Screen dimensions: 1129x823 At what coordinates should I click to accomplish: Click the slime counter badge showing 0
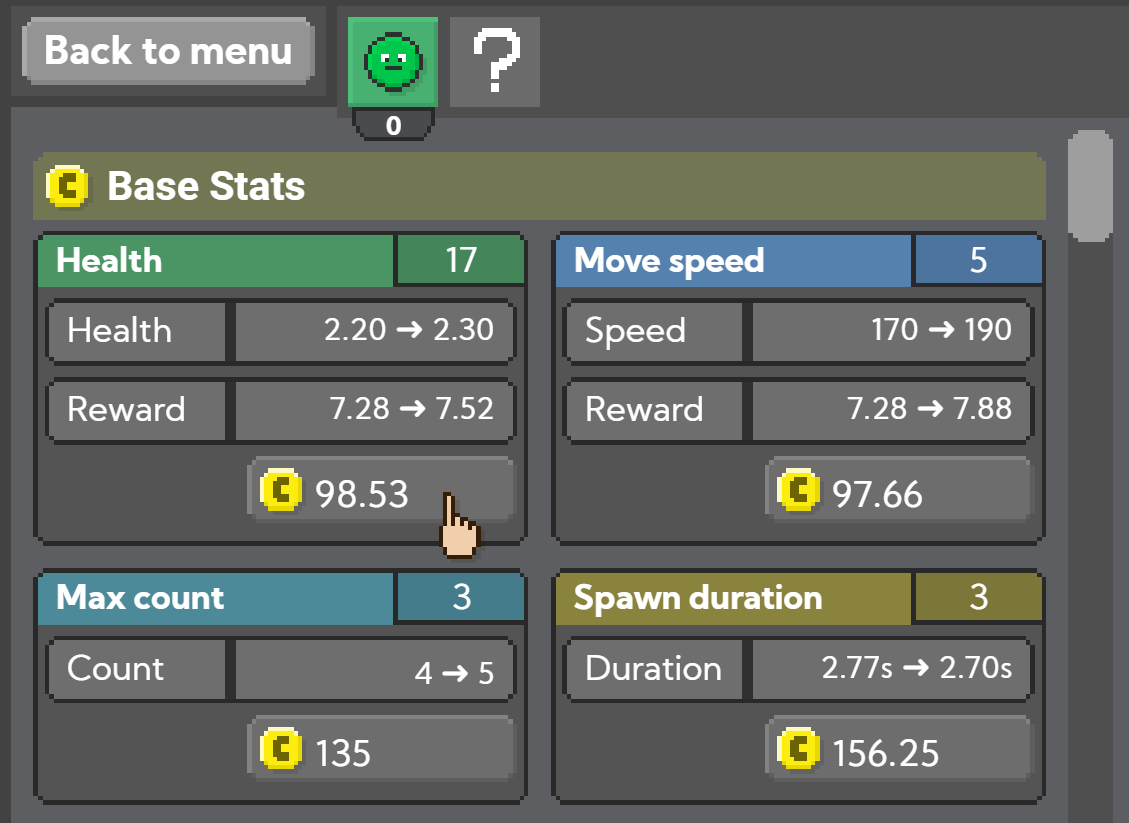(x=393, y=126)
